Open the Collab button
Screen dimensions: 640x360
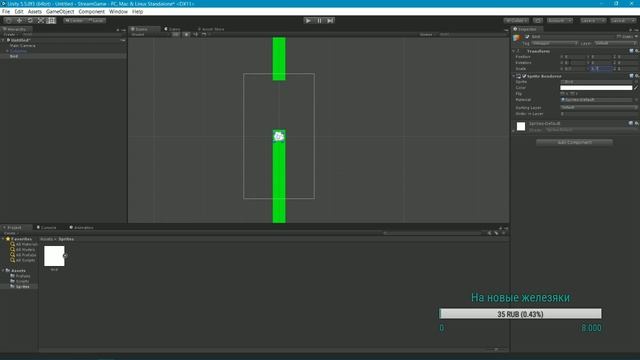tap(516, 20)
